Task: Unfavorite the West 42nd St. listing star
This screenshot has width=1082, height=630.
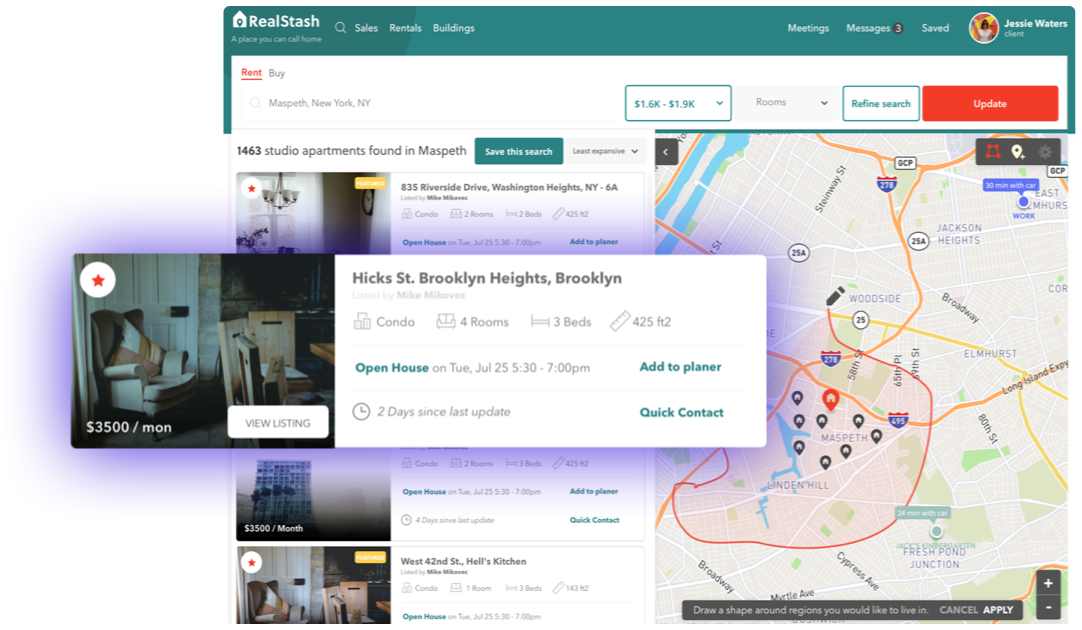Action: [252, 563]
